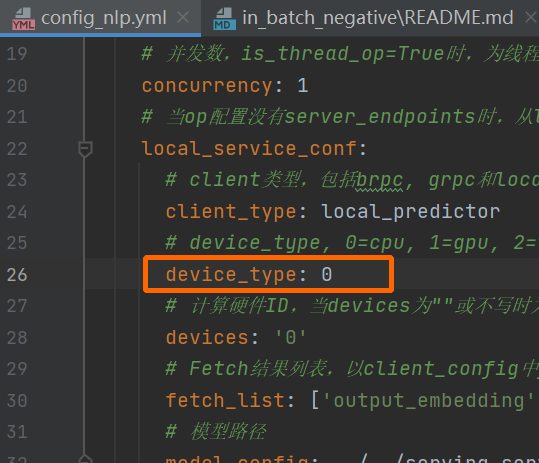The image size is (539, 463).
Task: Click the client_type key on line 24
Action: pos(231,212)
